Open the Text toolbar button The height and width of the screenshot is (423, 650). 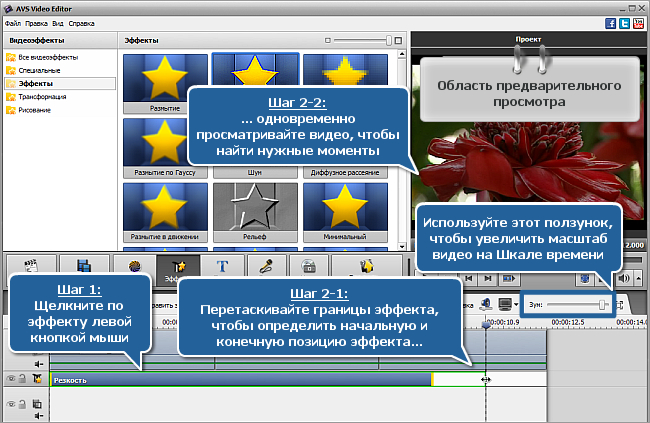[223, 265]
